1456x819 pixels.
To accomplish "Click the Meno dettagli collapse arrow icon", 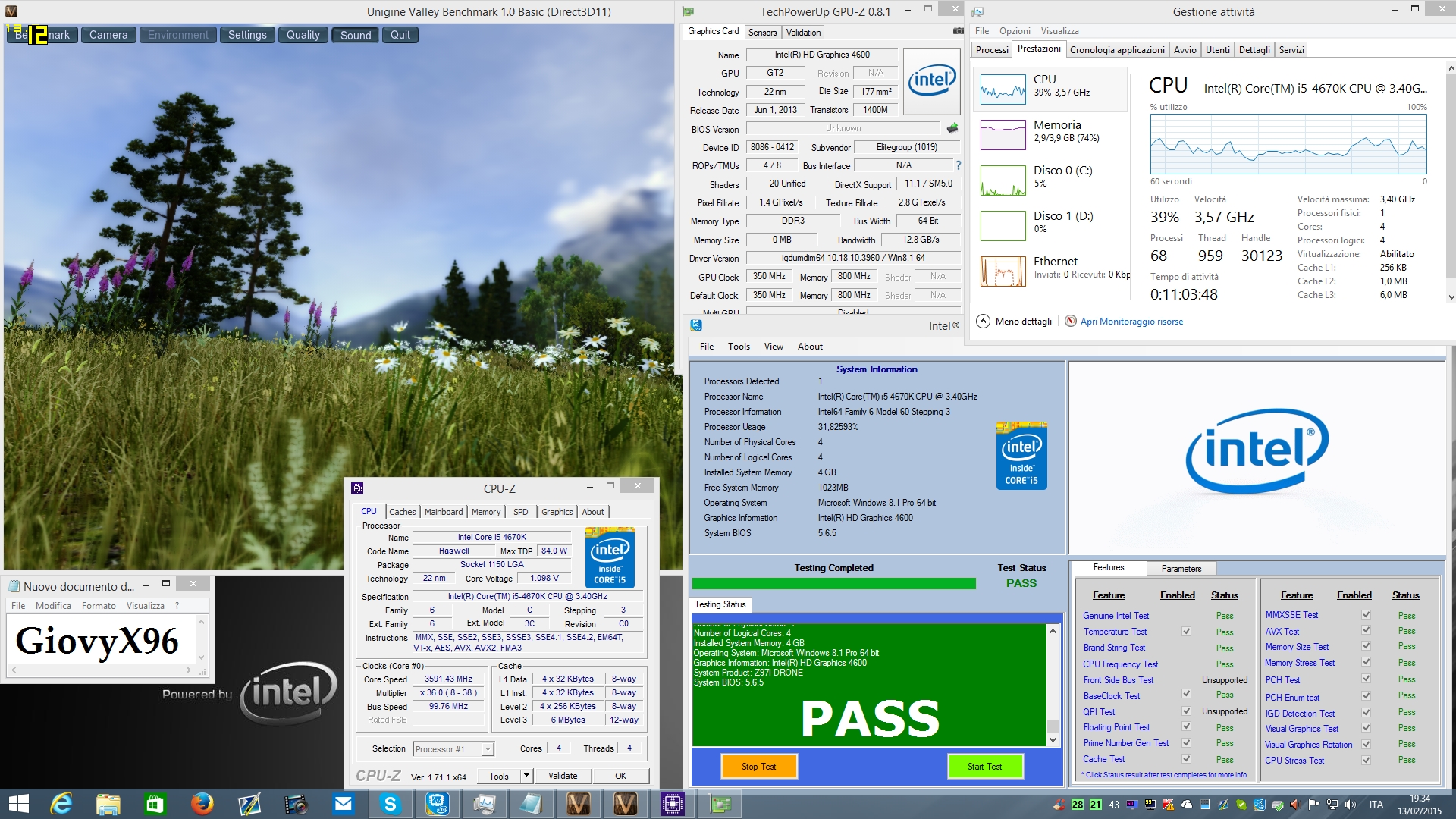I will click(x=983, y=321).
